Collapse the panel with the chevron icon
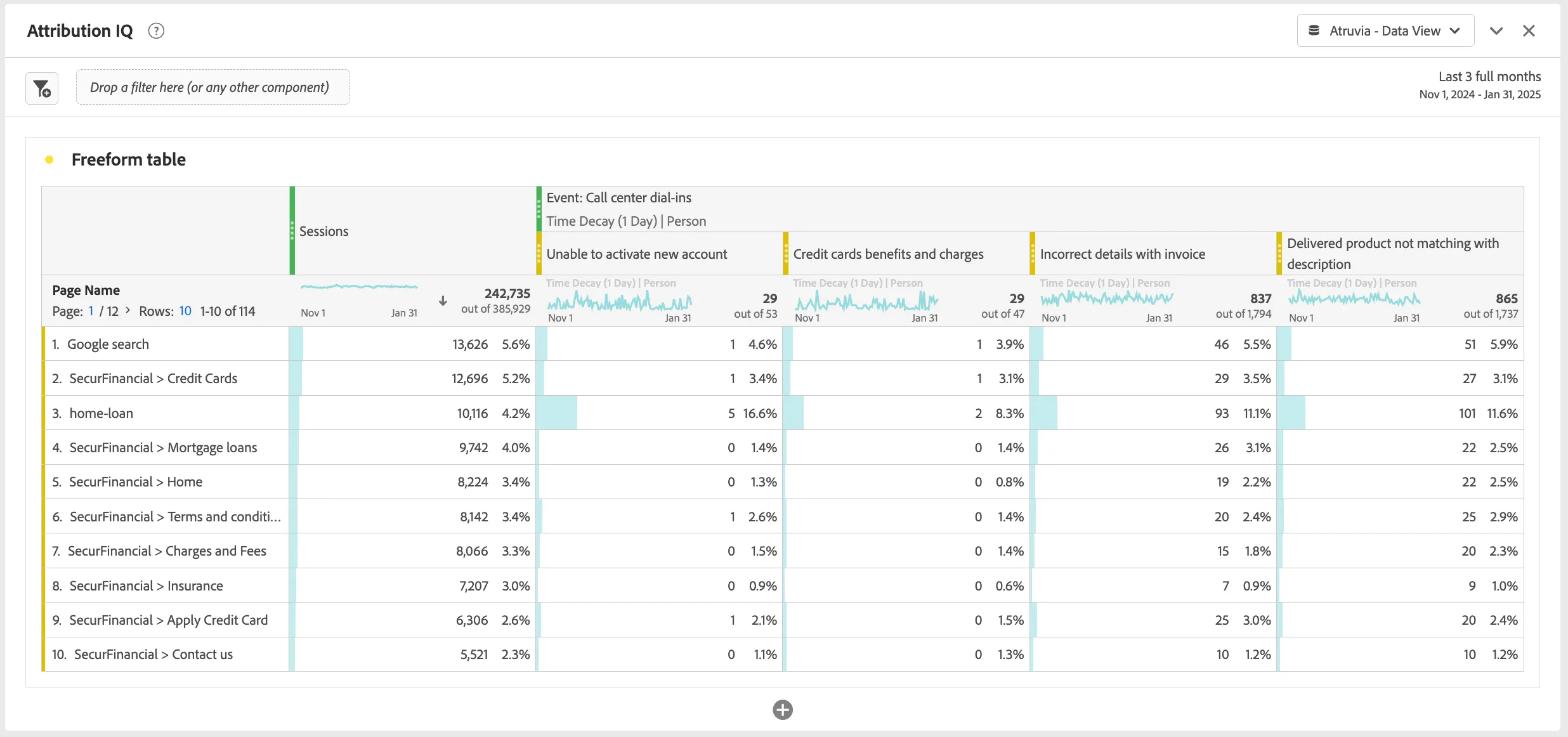 click(1496, 30)
